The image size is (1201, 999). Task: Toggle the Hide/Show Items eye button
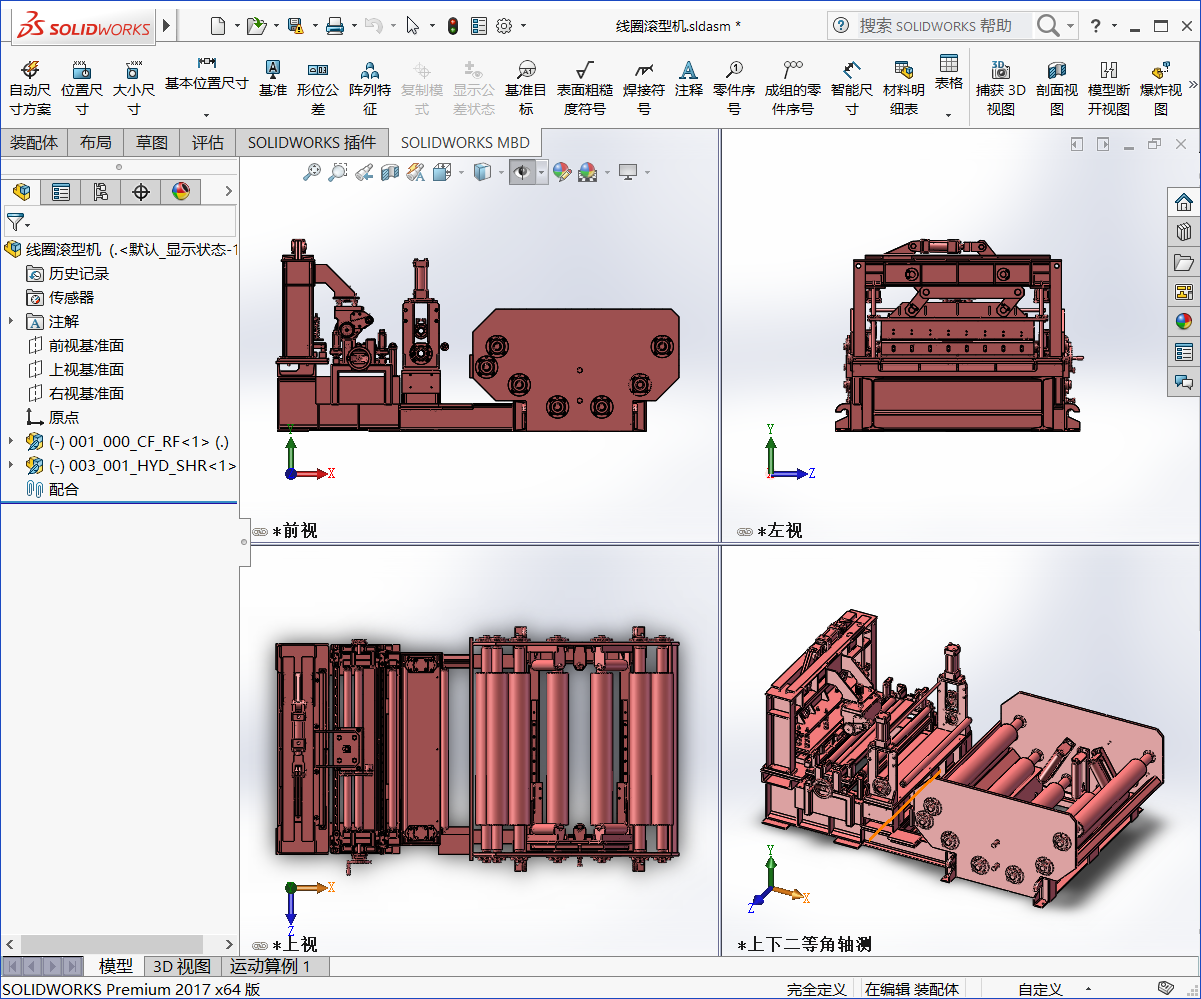click(x=522, y=172)
